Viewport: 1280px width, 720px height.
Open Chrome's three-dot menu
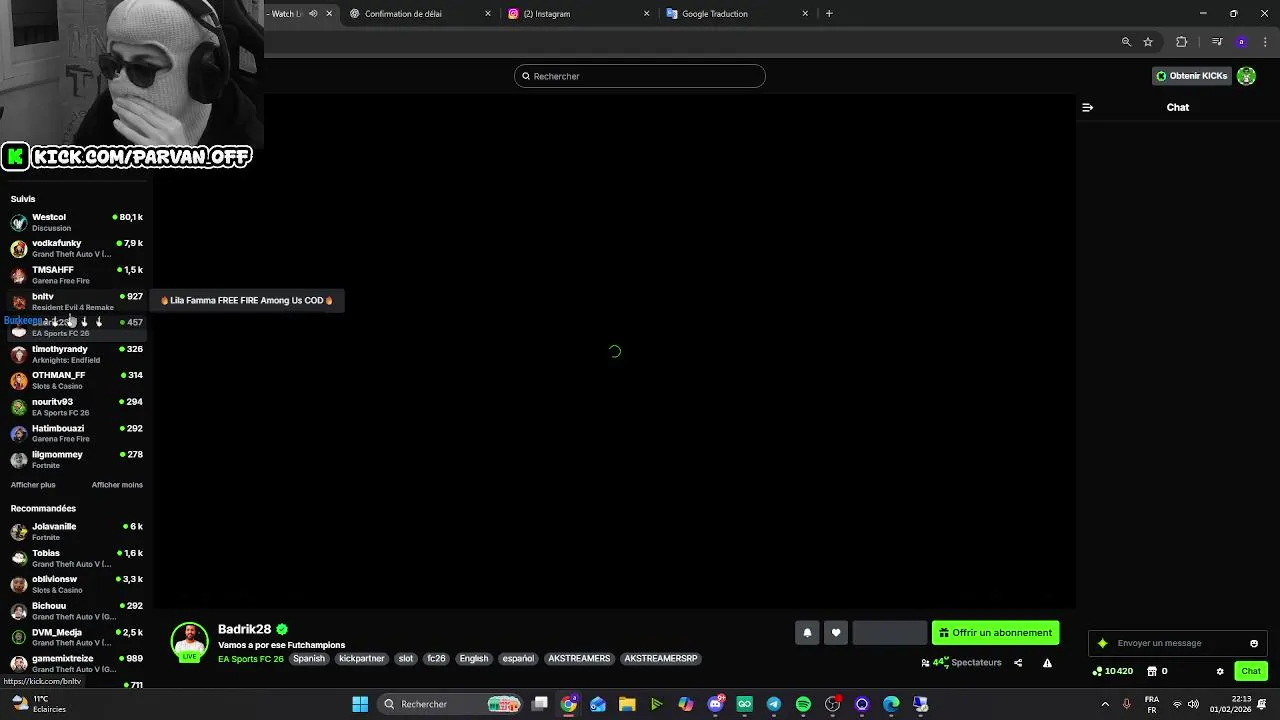1265,42
